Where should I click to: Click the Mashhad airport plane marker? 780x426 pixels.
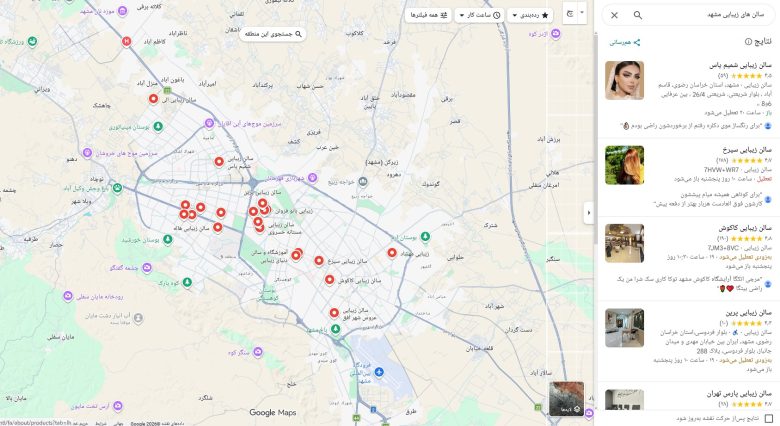(379, 372)
